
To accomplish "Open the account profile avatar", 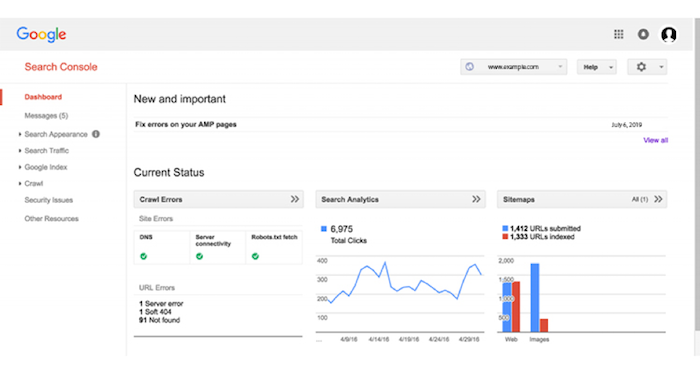I will [x=668, y=34].
